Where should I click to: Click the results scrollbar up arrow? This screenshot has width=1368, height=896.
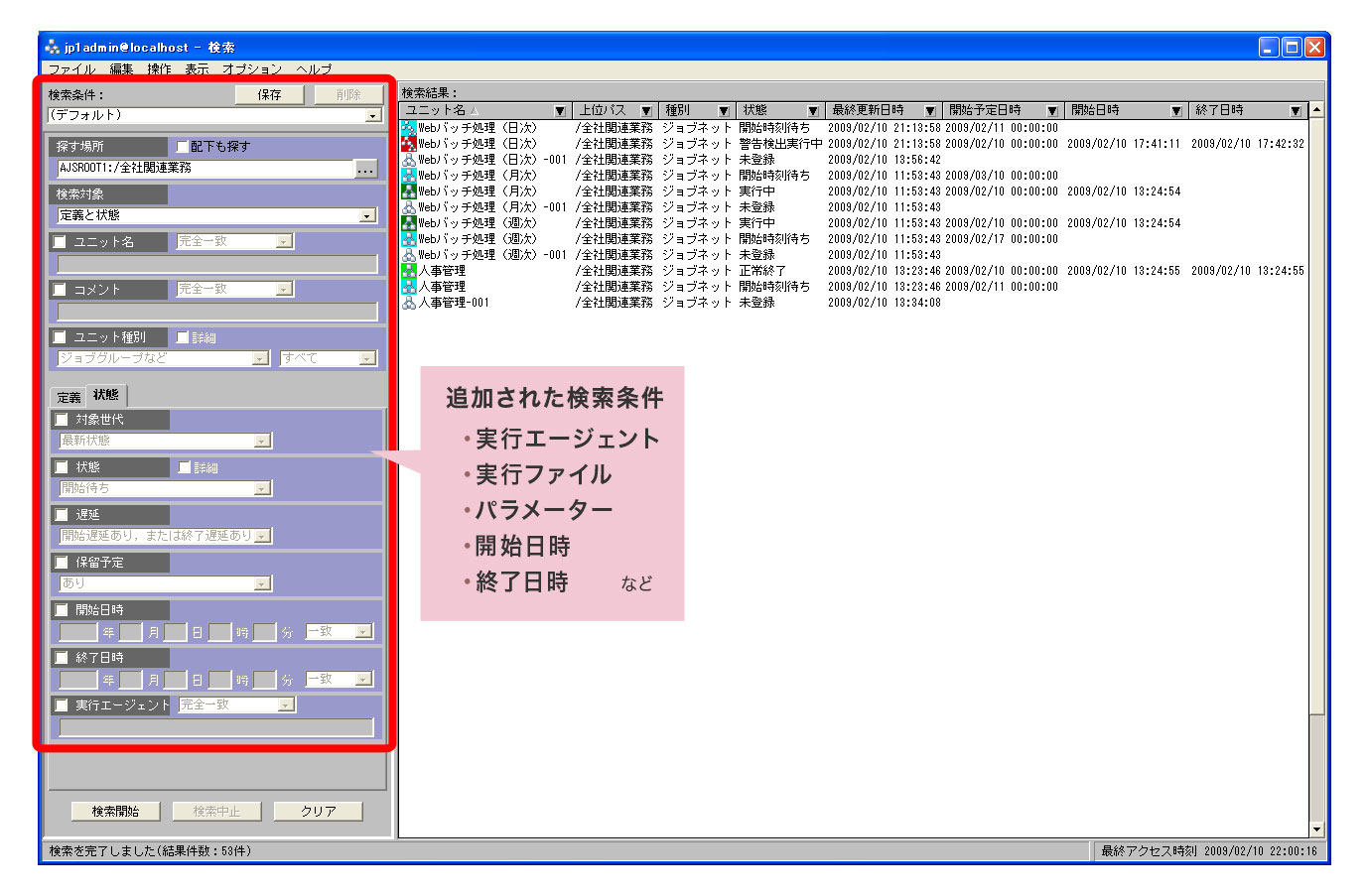point(1317,110)
